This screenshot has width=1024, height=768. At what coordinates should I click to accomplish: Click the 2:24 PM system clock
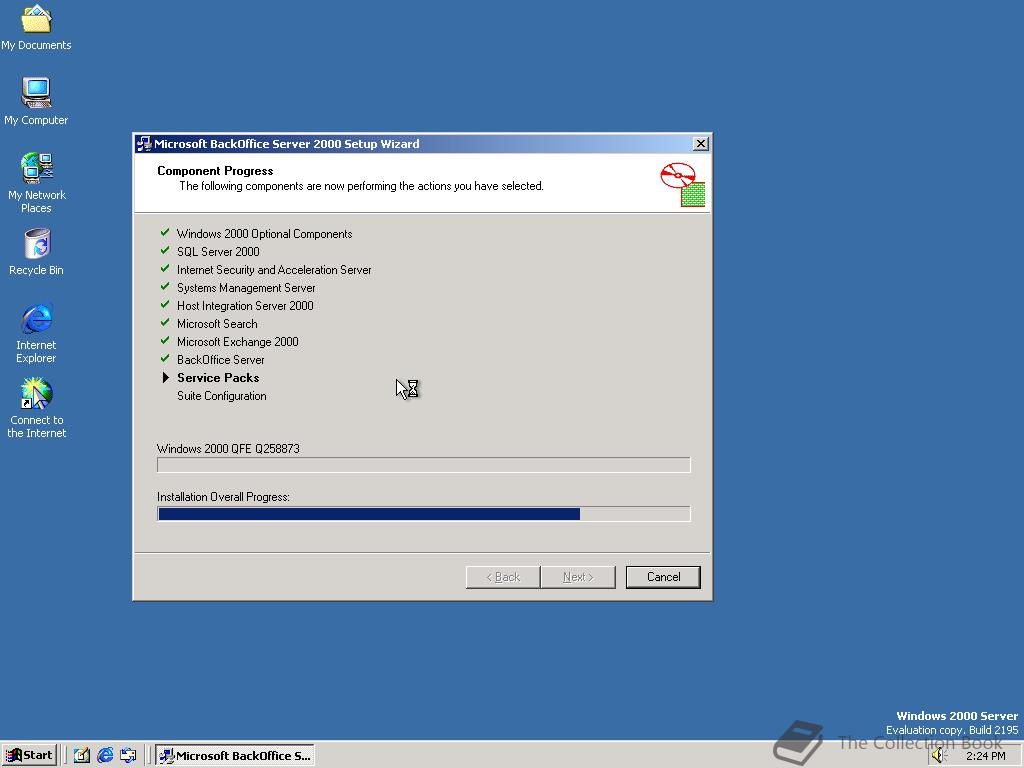[985, 756]
